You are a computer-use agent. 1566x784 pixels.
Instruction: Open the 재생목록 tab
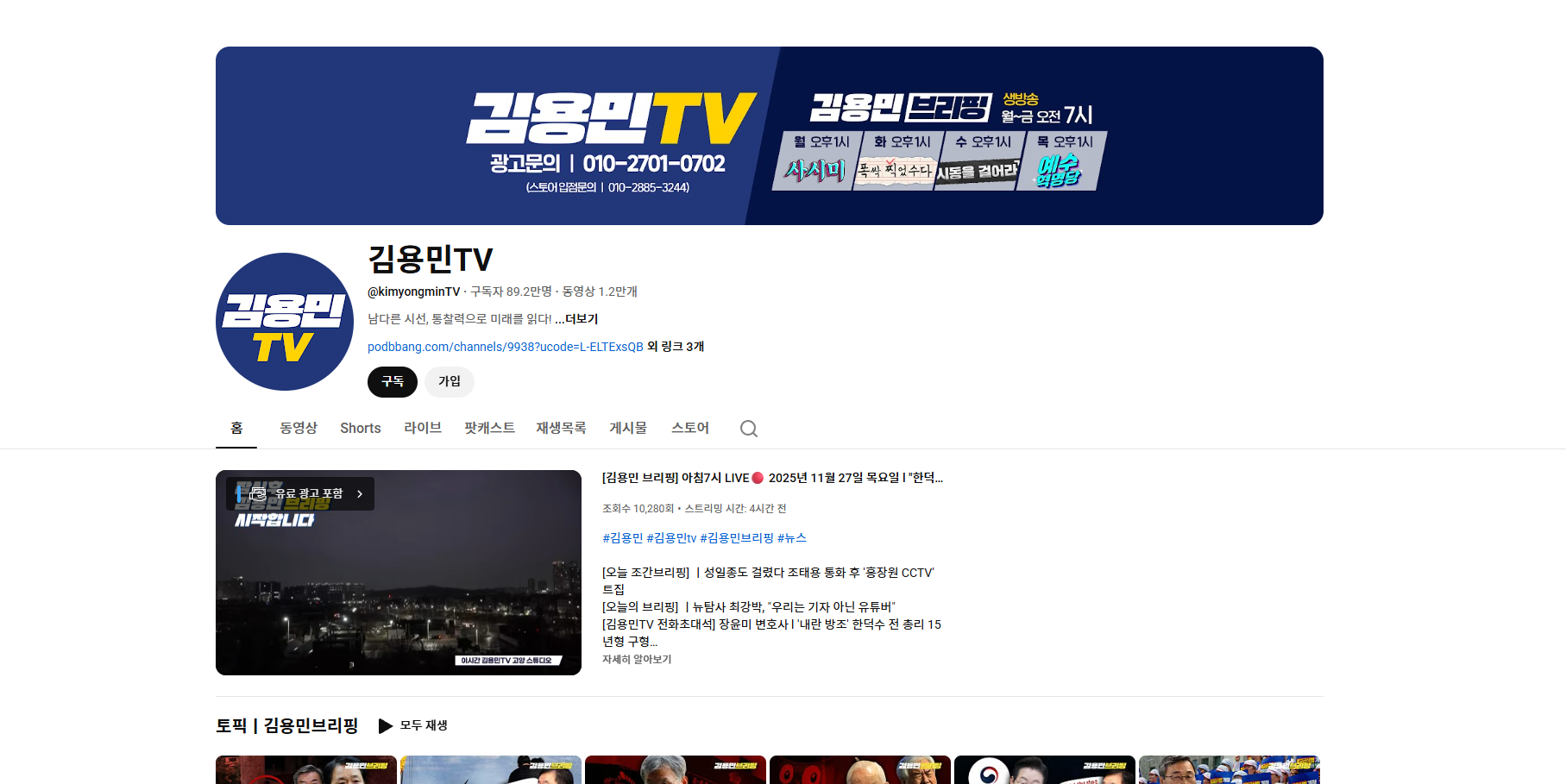tap(561, 428)
